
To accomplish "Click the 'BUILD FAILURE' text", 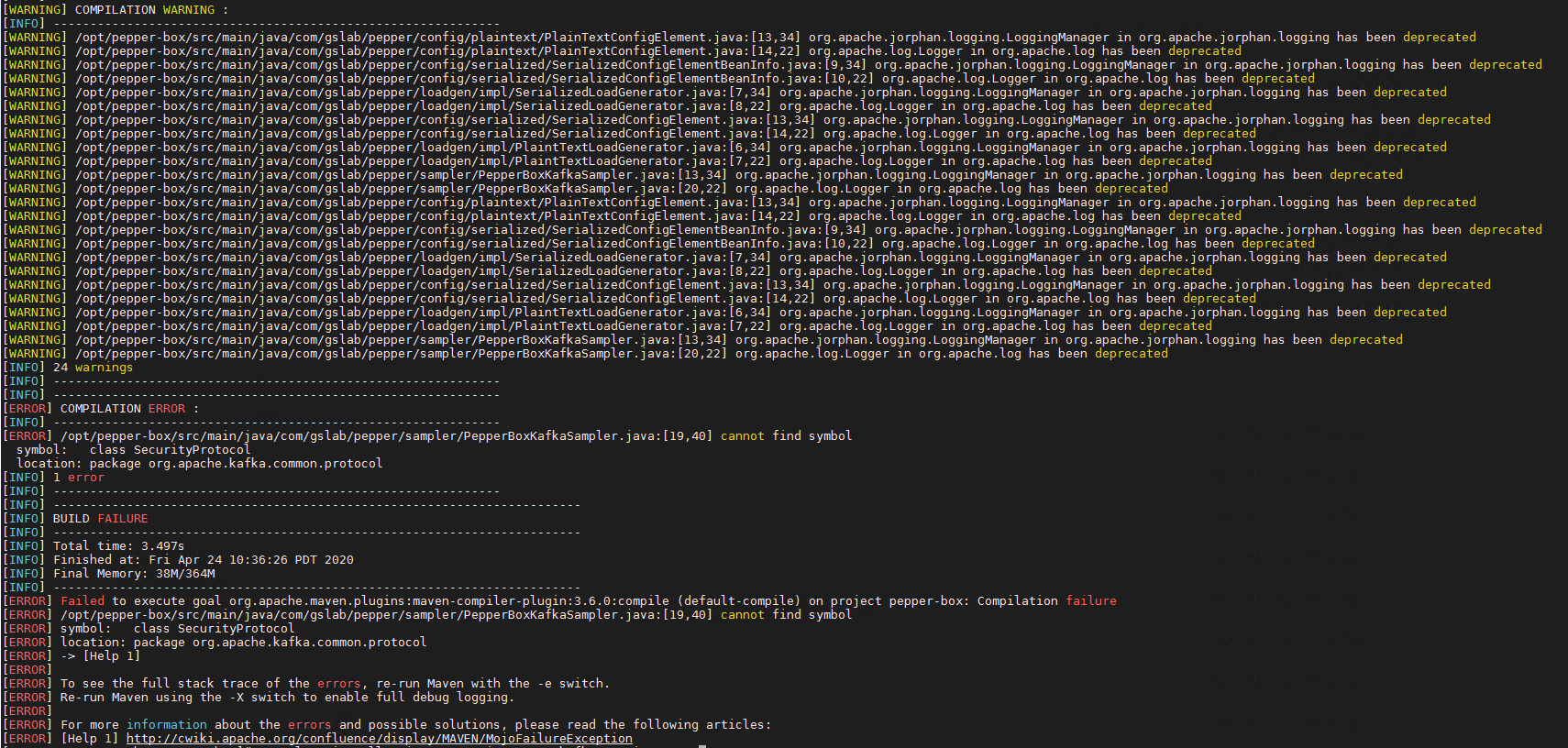I will tap(100, 519).
